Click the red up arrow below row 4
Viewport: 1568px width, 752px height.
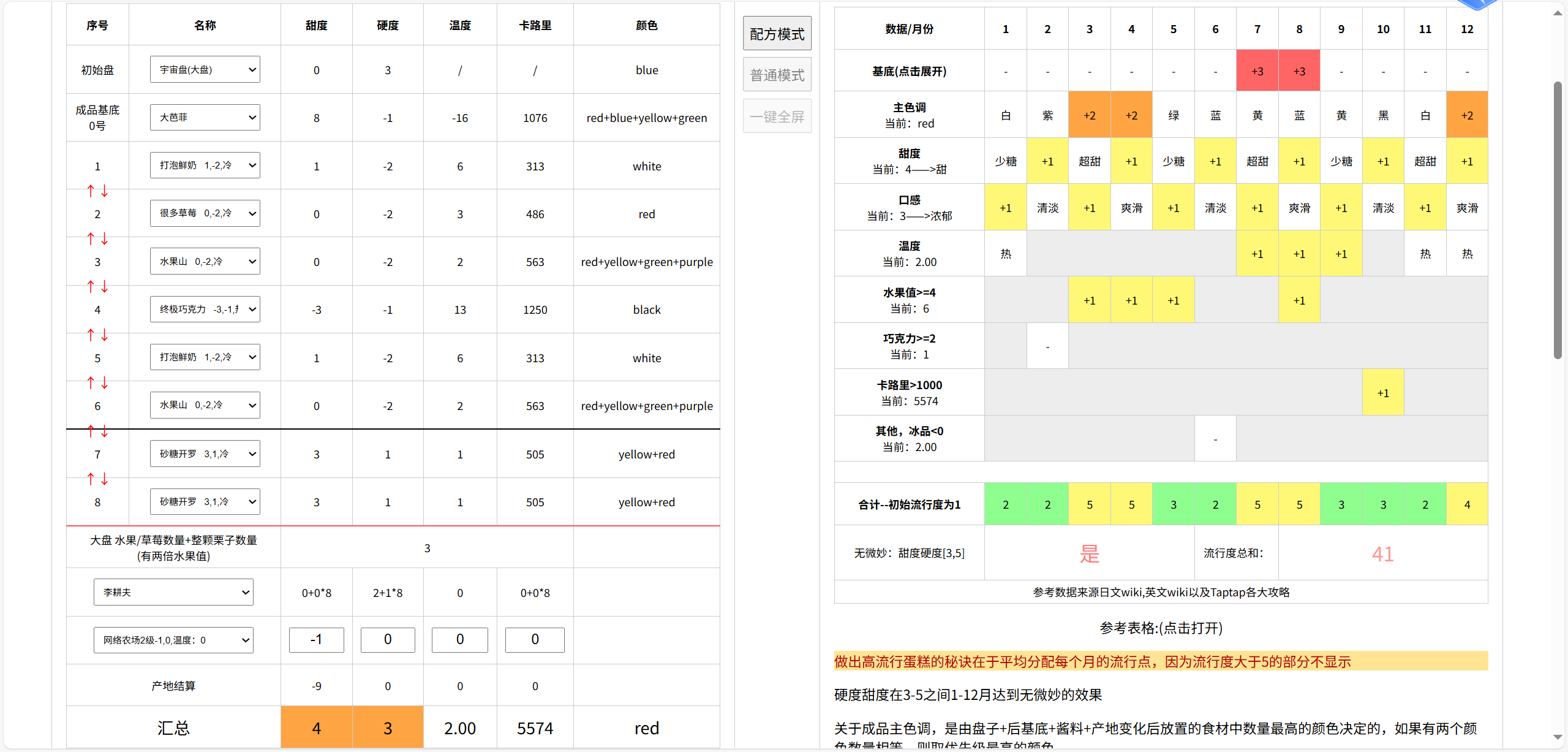tap(91, 335)
